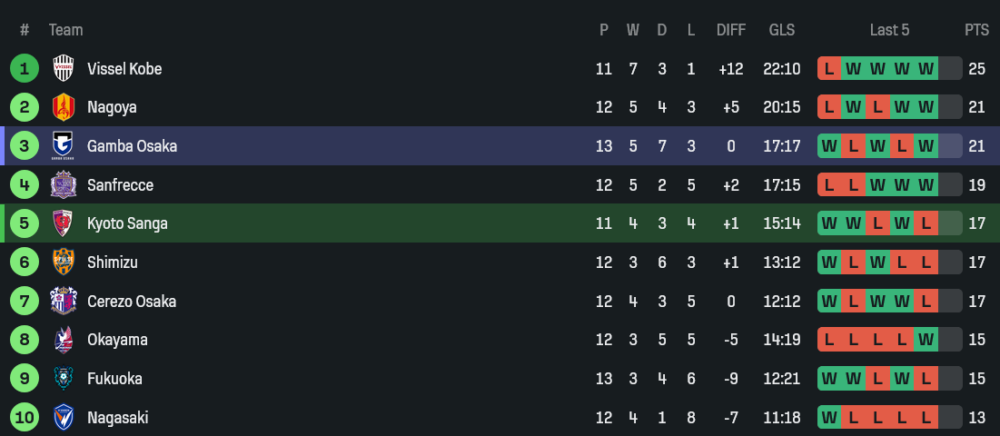Click the Cerezo Osaka team crest
The height and width of the screenshot is (436, 1000).
[63, 301]
